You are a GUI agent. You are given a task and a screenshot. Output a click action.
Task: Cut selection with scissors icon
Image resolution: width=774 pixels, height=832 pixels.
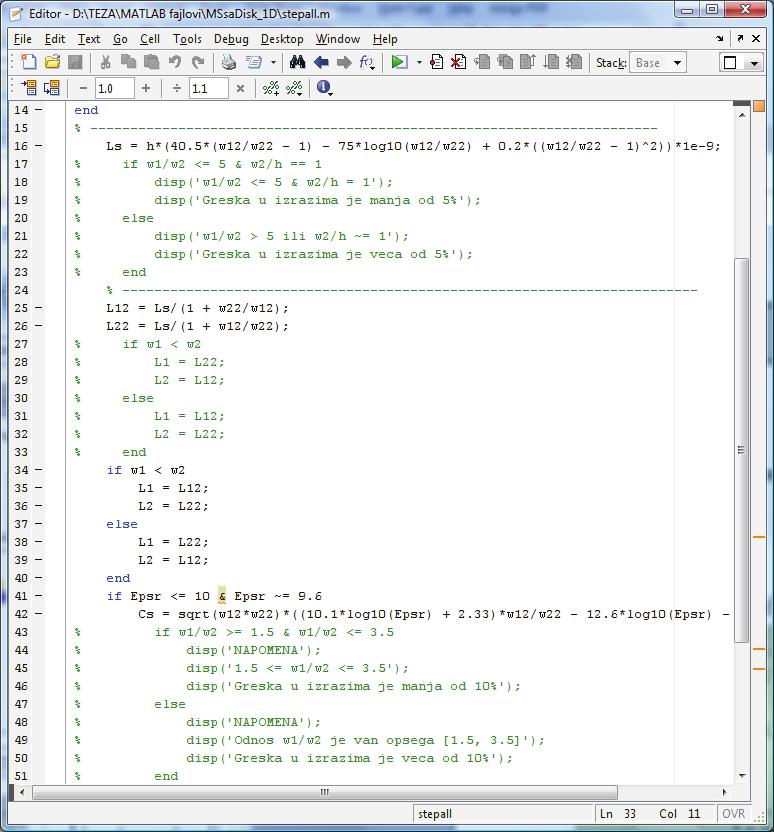[106, 62]
